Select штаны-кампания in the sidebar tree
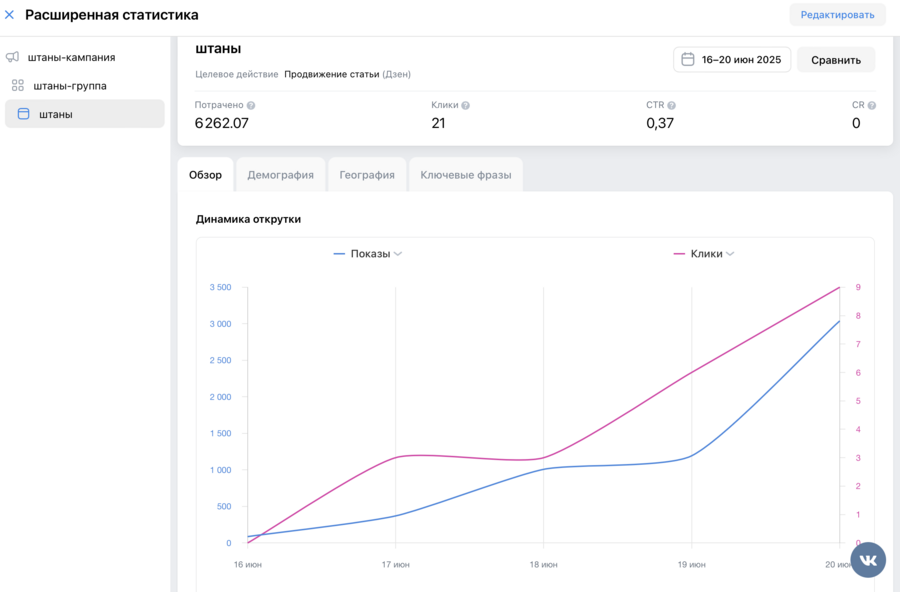This screenshot has height=592, width=900. pos(71,57)
